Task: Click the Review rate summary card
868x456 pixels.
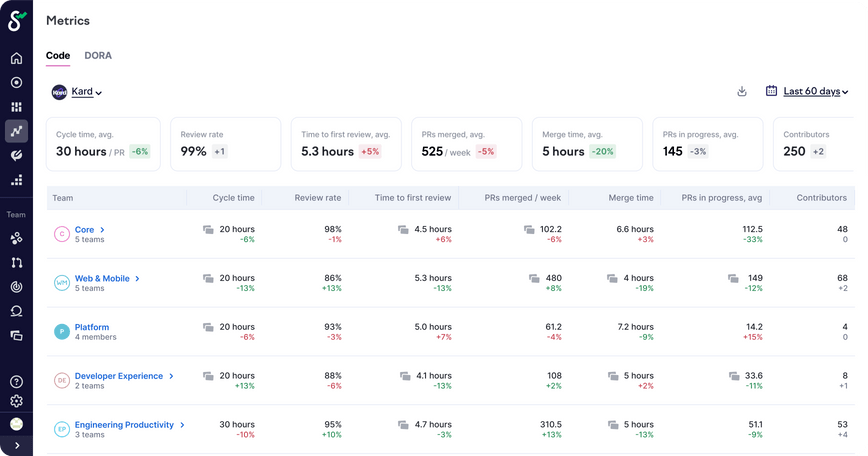Action: pos(226,144)
